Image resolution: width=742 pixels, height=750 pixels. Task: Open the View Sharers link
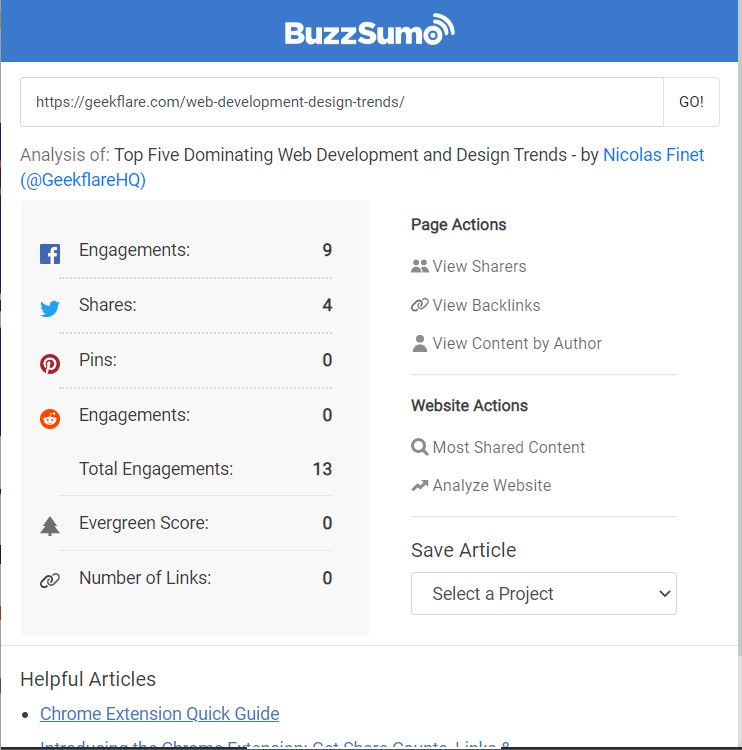[x=479, y=266]
